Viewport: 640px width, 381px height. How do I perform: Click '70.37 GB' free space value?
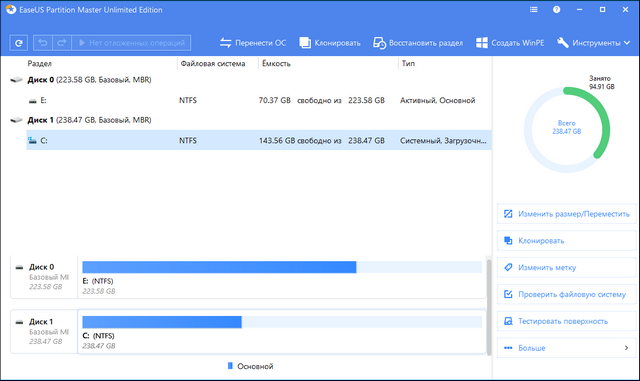pos(275,100)
